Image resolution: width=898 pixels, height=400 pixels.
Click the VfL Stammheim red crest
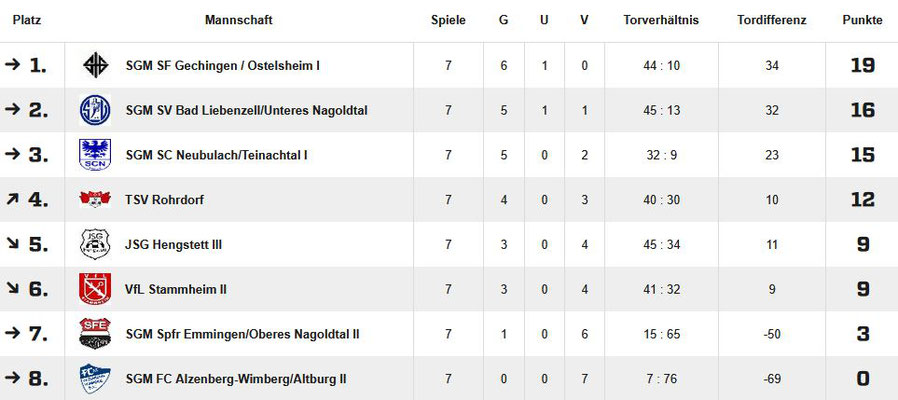coord(95,289)
